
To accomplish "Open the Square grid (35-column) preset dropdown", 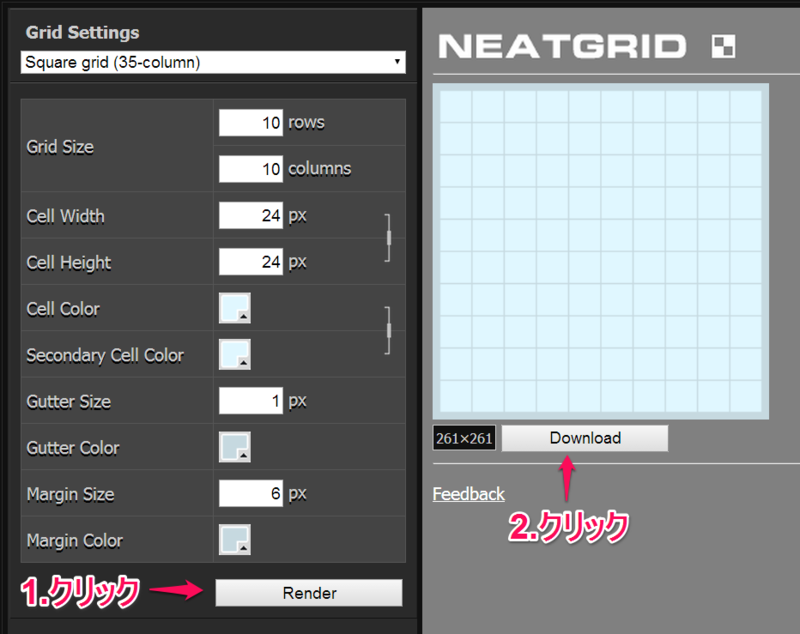I will 213,62.
